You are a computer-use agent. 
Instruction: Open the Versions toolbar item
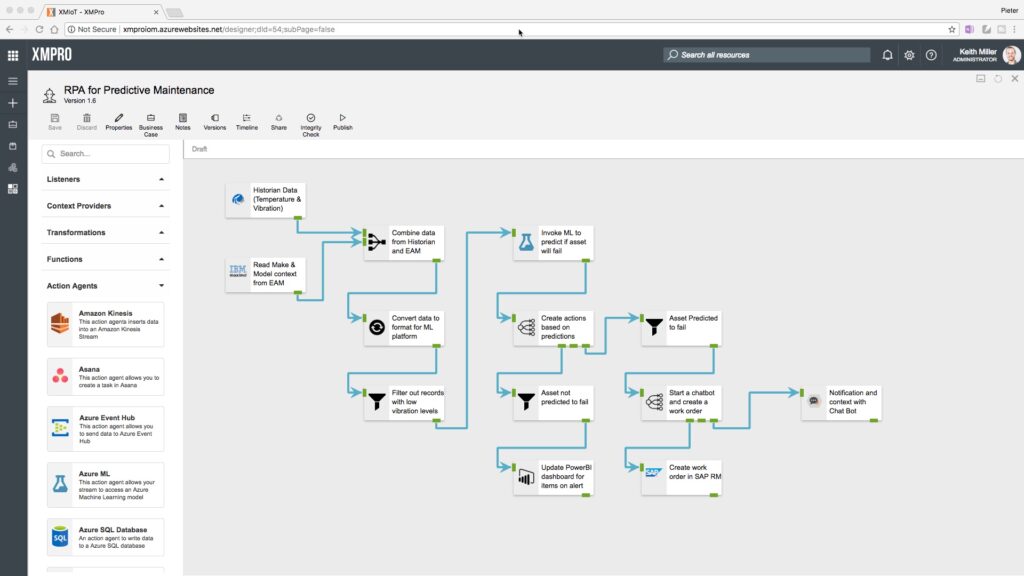point(214,122)
